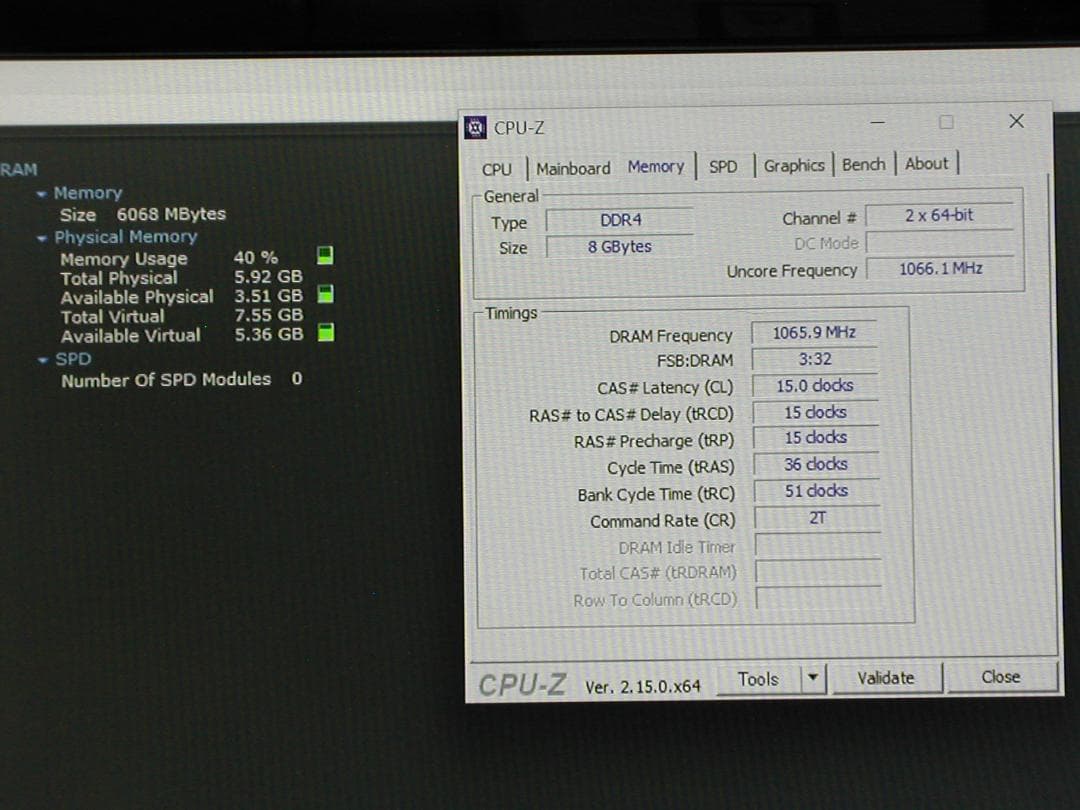The height and width of the screenshot is (810, 1080).
Task: Click the CPU-Z icon in the title bar
Action: pos(474,127)
